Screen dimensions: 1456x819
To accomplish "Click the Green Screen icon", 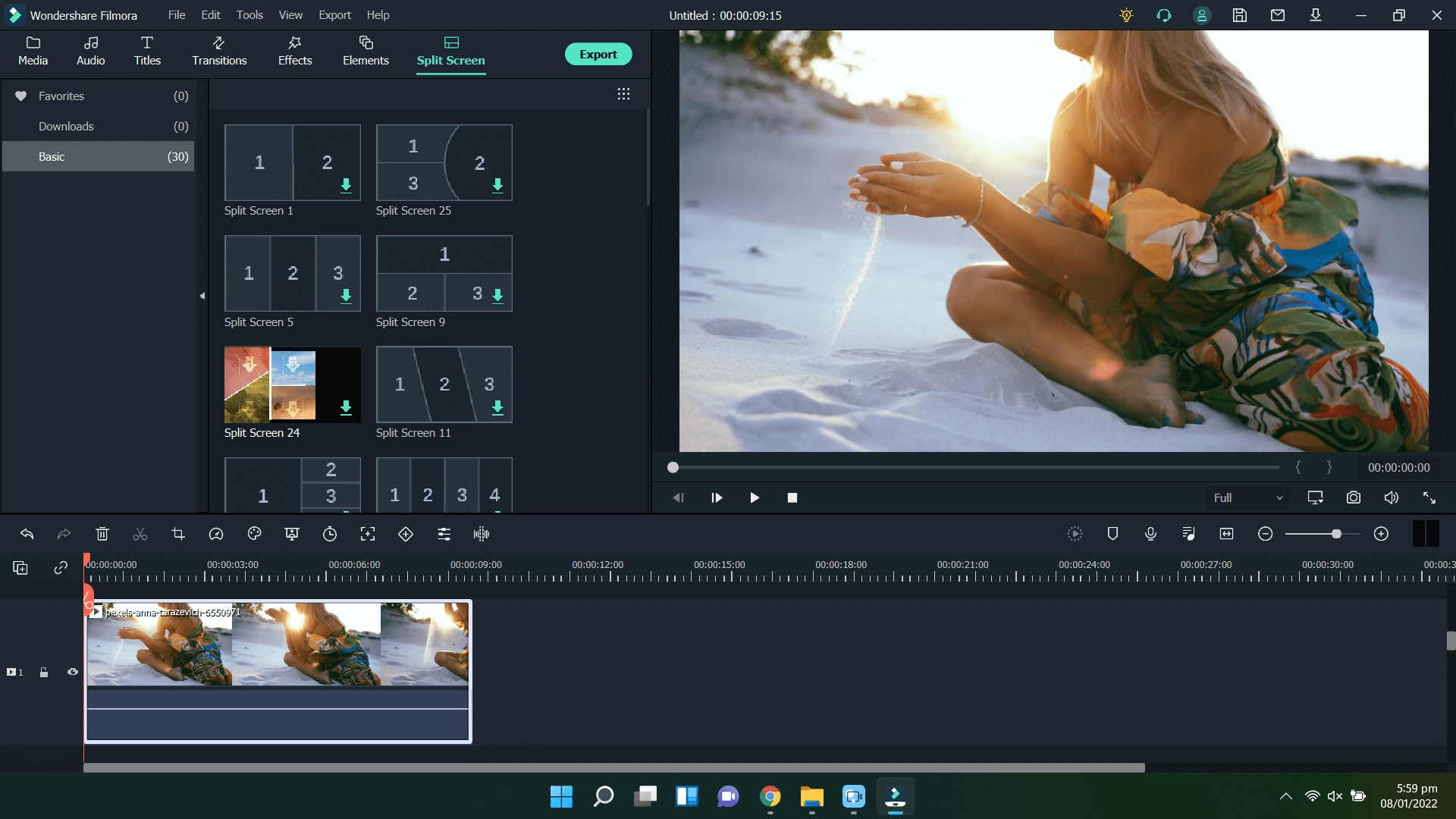I will [292, 534].
